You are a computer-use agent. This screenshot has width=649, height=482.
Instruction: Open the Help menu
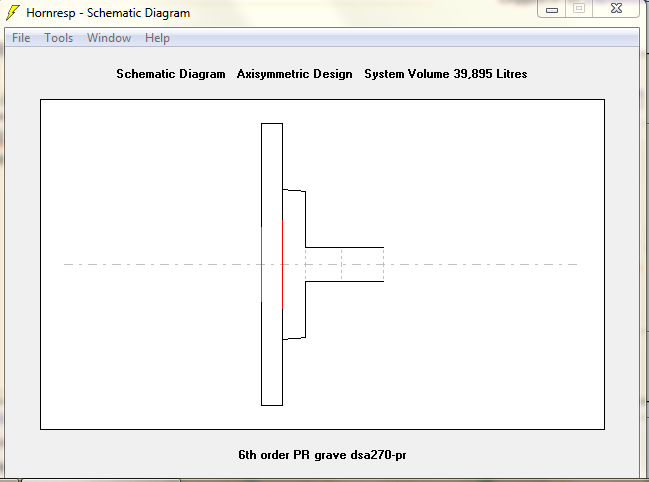pos(157,38)
